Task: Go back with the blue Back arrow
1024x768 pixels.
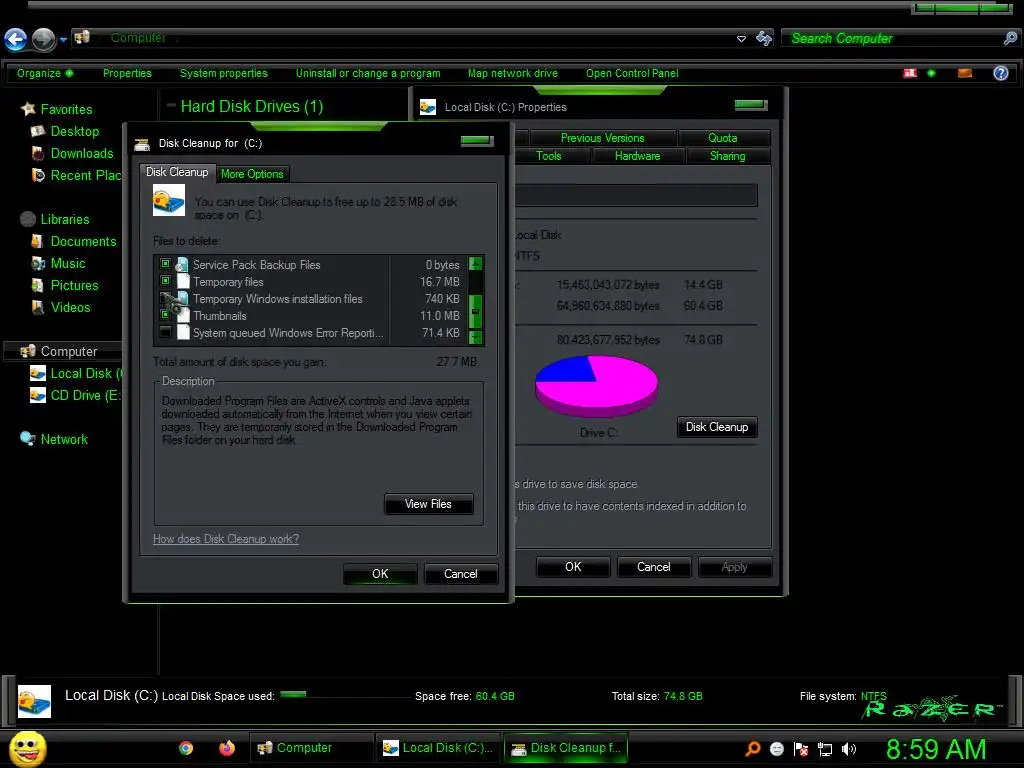Action: coord(16,39)
